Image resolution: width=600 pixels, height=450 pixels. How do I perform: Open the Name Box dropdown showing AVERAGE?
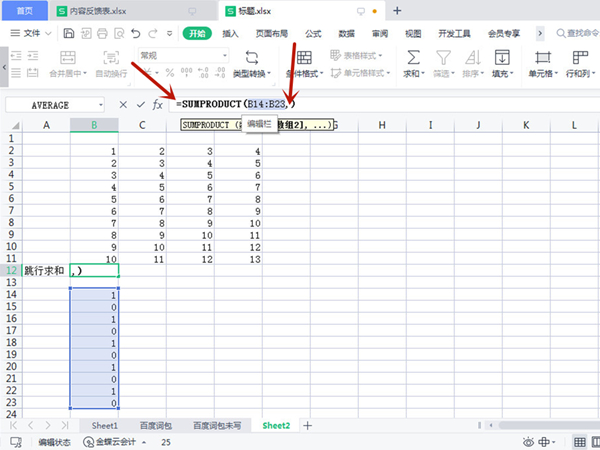[100, 104]
